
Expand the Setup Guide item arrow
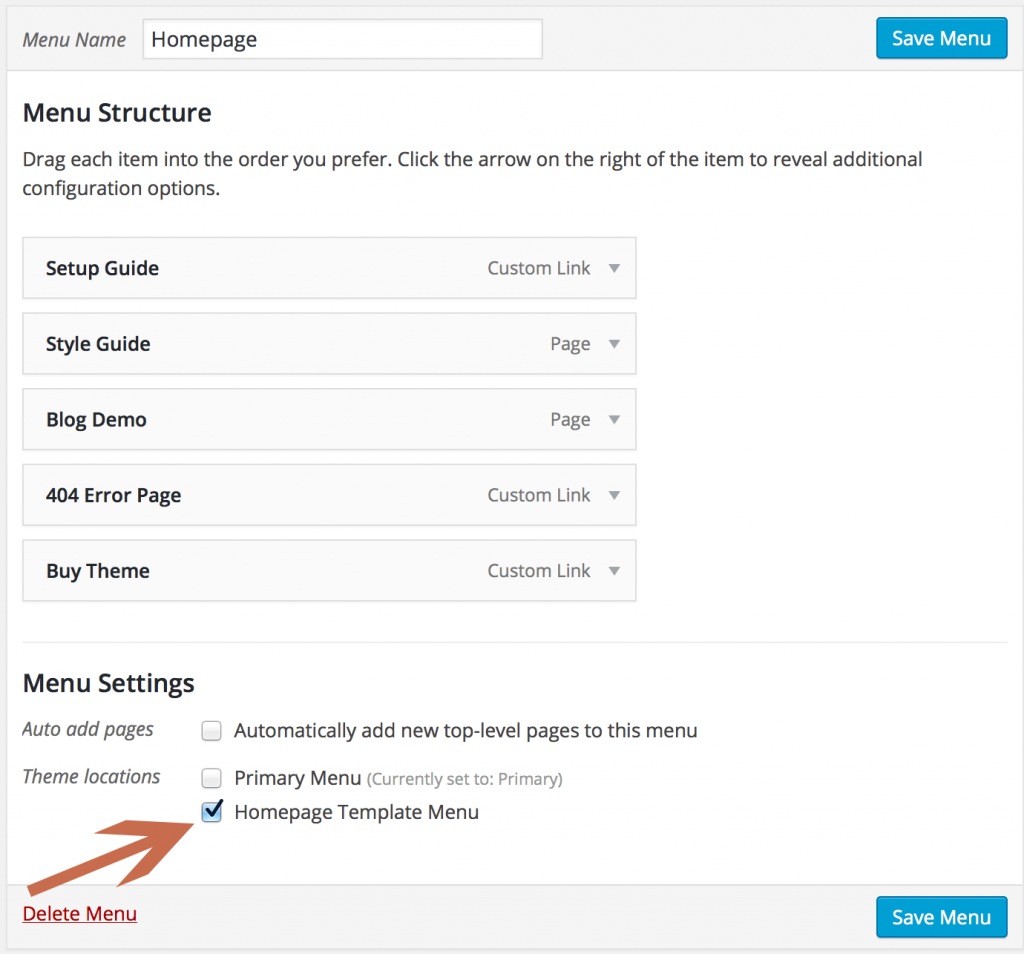click(x=614, y=268)
